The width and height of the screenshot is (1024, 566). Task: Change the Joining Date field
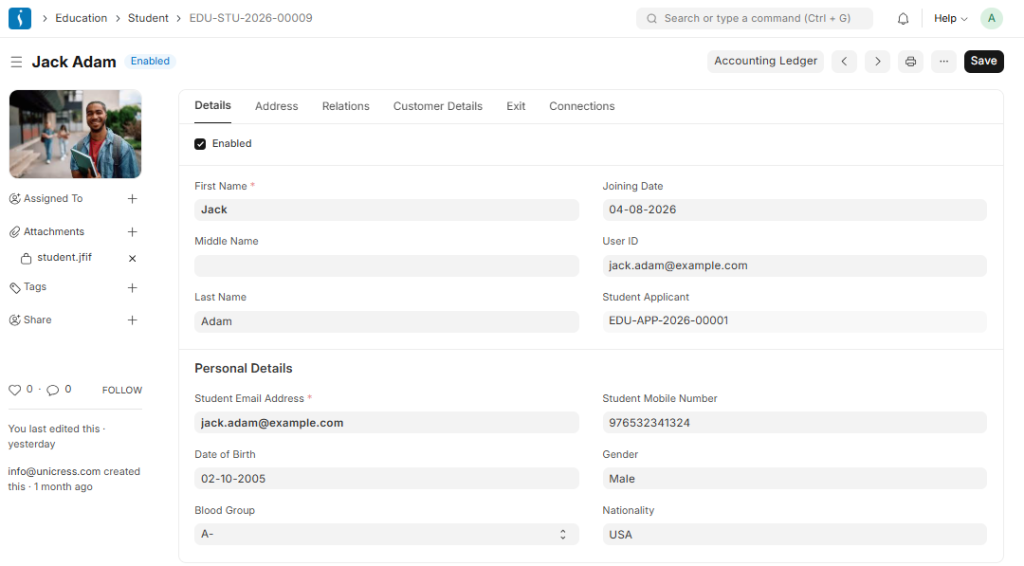pos(794,210)
